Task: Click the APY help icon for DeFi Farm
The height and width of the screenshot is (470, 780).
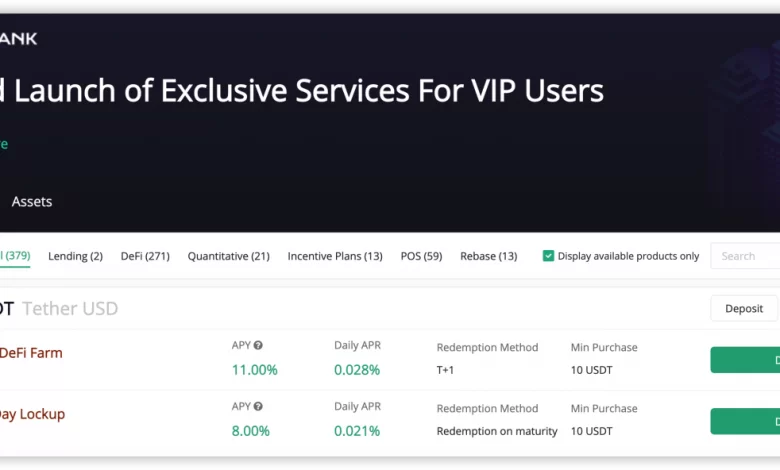Action: pyautogui.click(x=258, y=346)
